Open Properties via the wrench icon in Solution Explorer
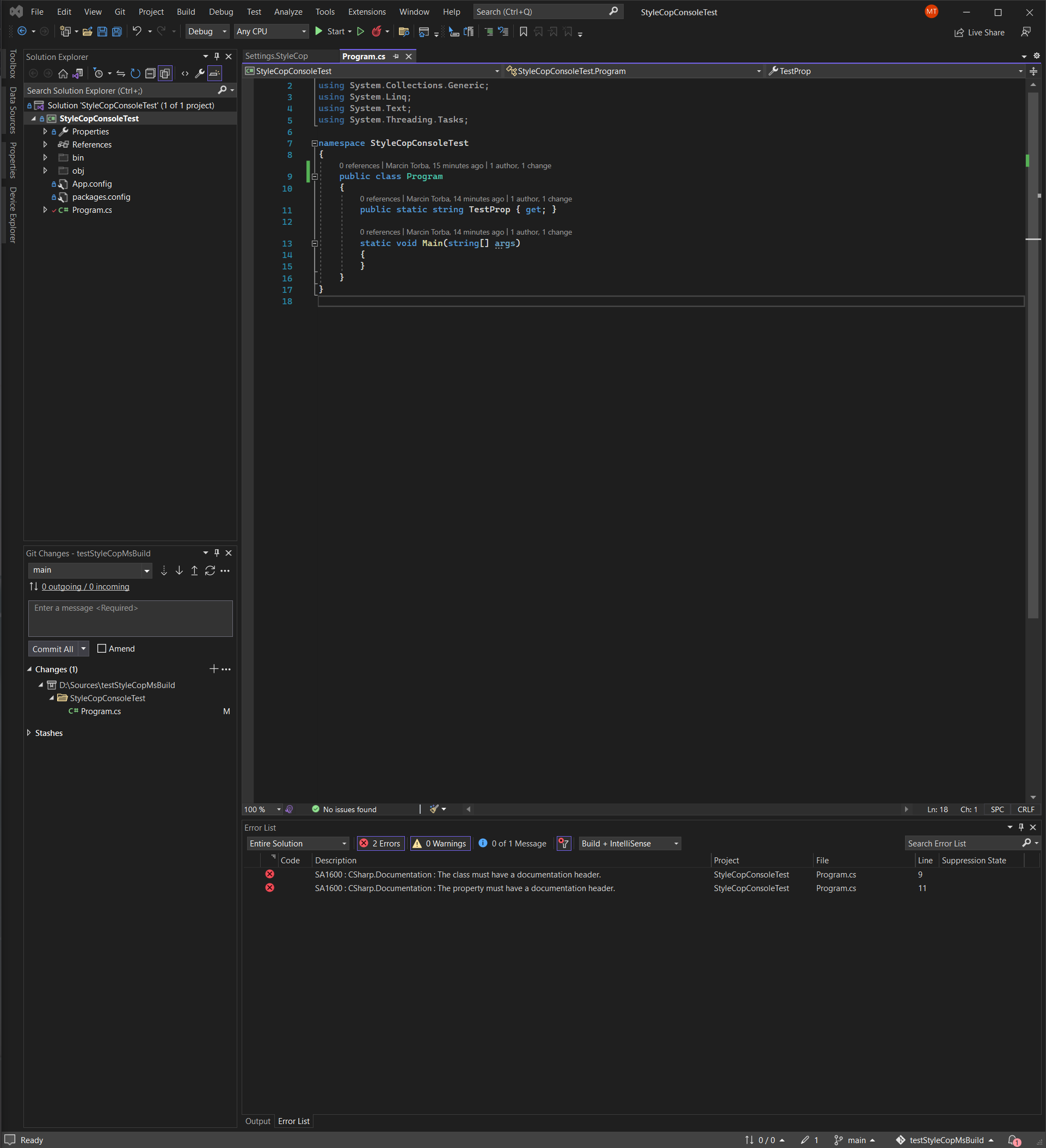 click(x=199, y=73)
